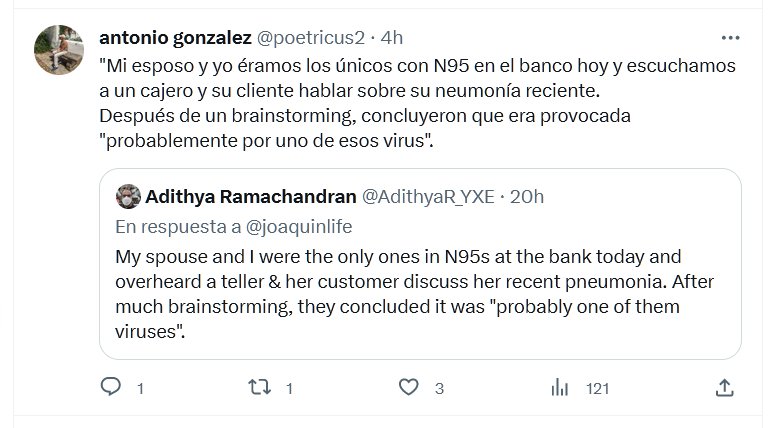
Task: Click the Spanish main tweet text
Action: pos(400,103)
